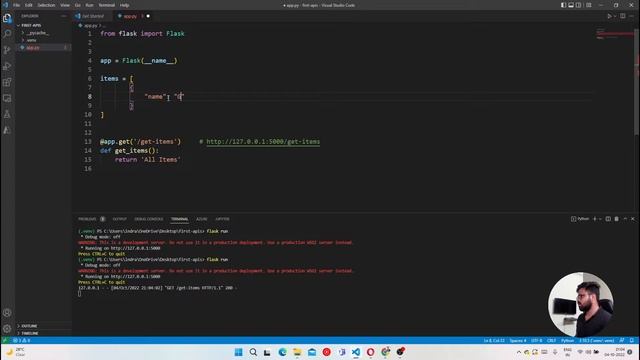
Task: Click Python language mode in status bar
Action: 567,340
